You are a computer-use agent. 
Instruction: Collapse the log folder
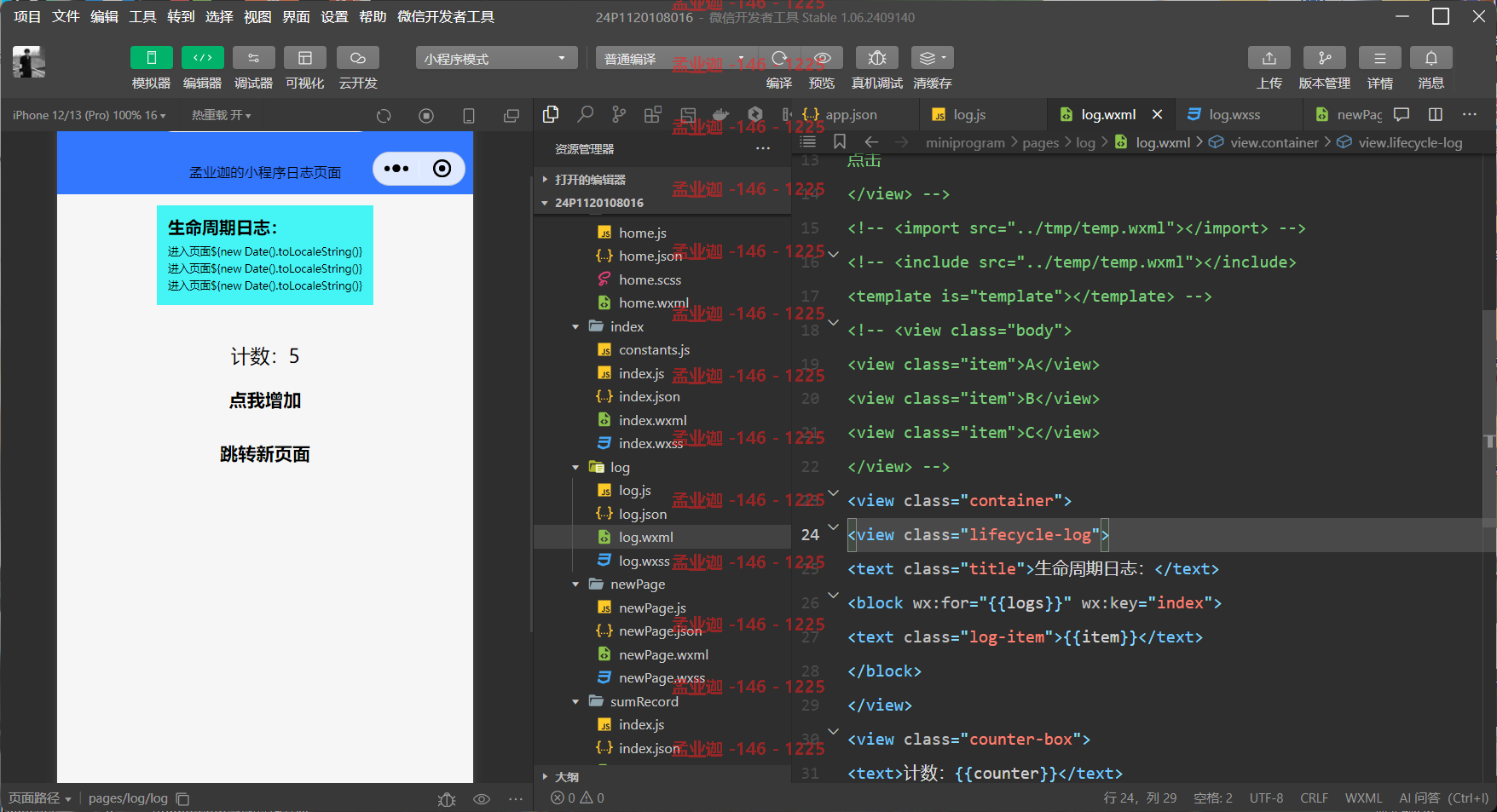[x=662, y=467]
